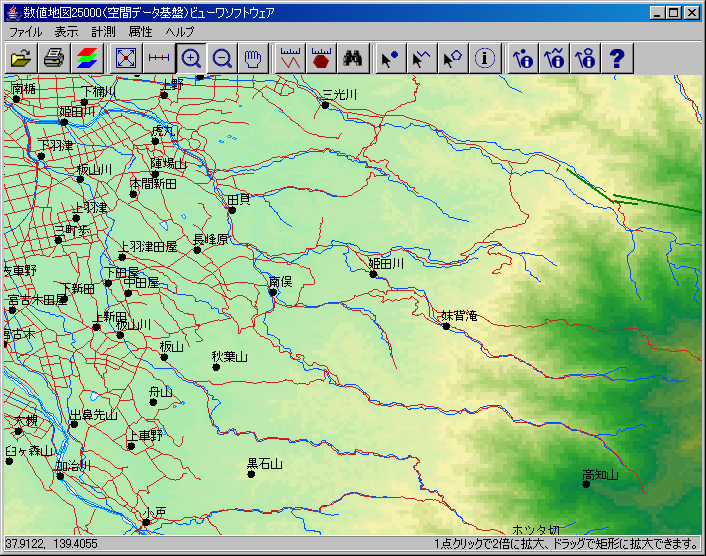This screenshot has height=556, width=706.
Task: Click the fit-to-window full extent icon
Action: [x=126, y=59]
